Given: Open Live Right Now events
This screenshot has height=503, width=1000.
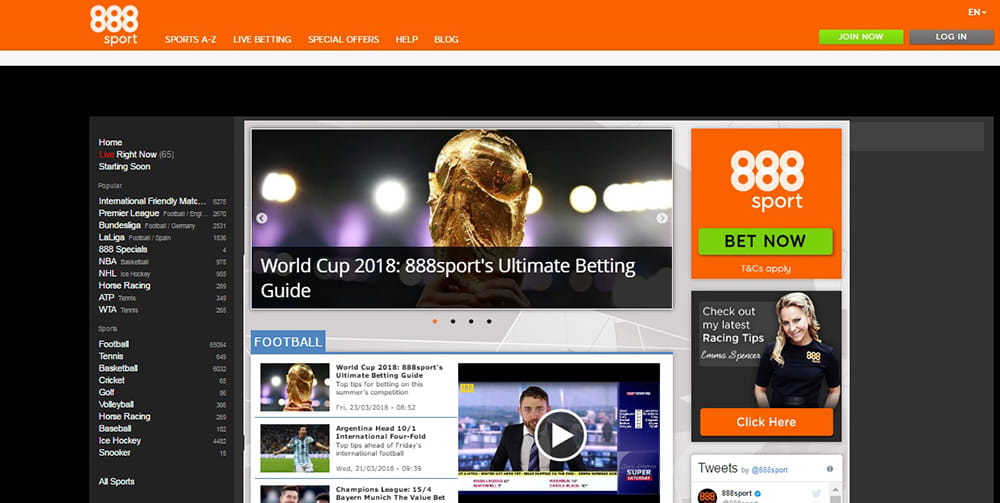Looking at the screenshot, I should pyautogui.click(x=136, y=154).
